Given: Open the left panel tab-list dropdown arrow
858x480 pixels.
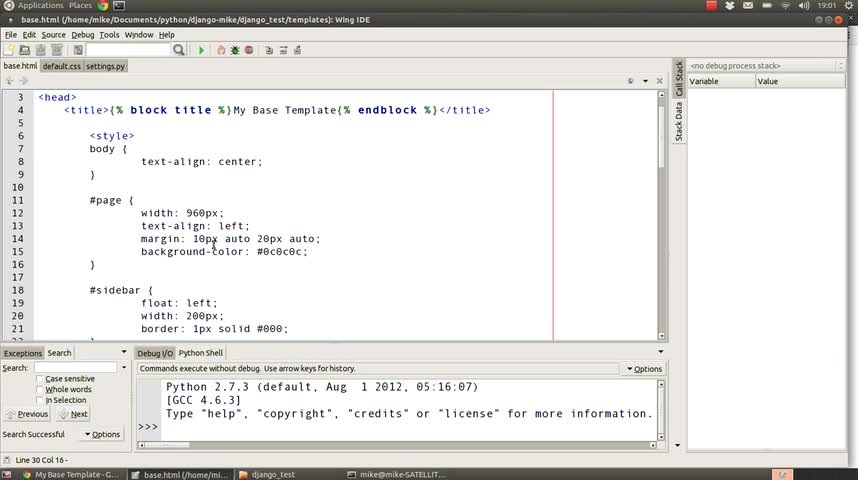Looking at the screenshot, I should [124, 352].
